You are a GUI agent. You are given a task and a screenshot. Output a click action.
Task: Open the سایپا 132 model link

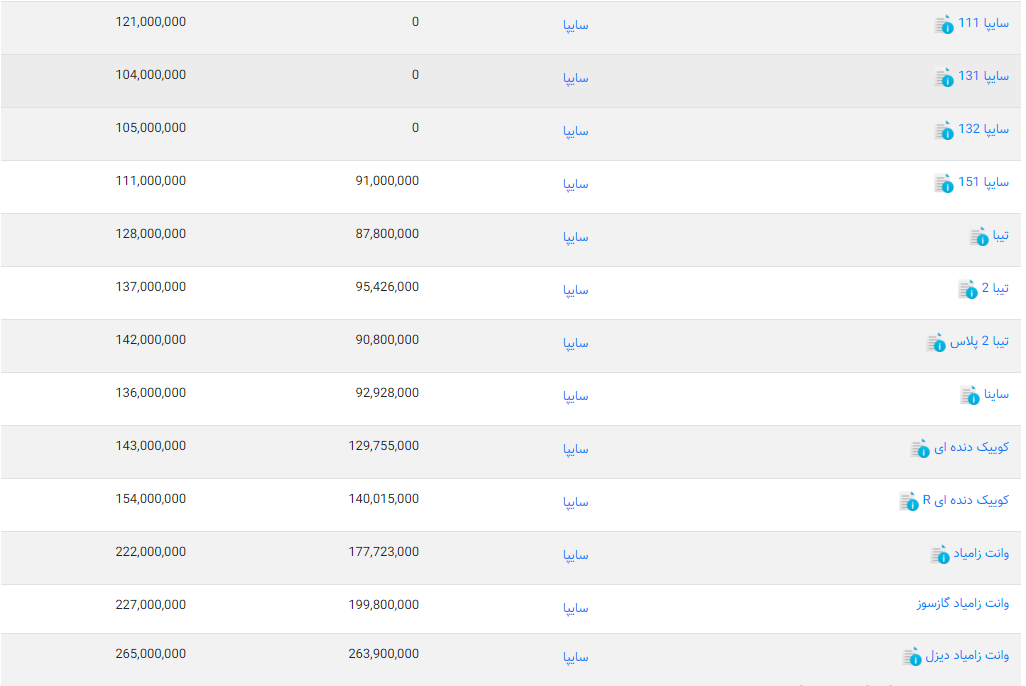click(983, 129)
